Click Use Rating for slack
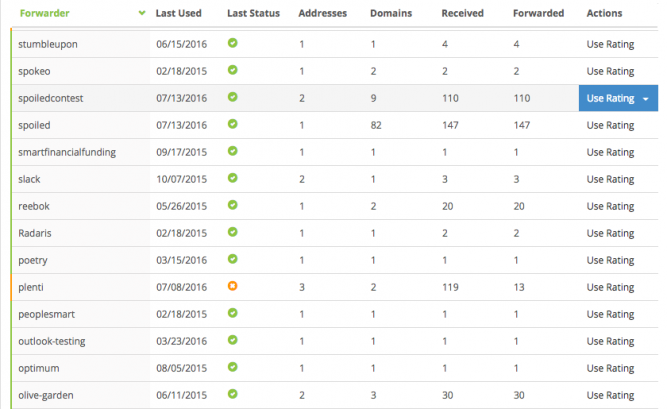 click(x=610, y=179)
